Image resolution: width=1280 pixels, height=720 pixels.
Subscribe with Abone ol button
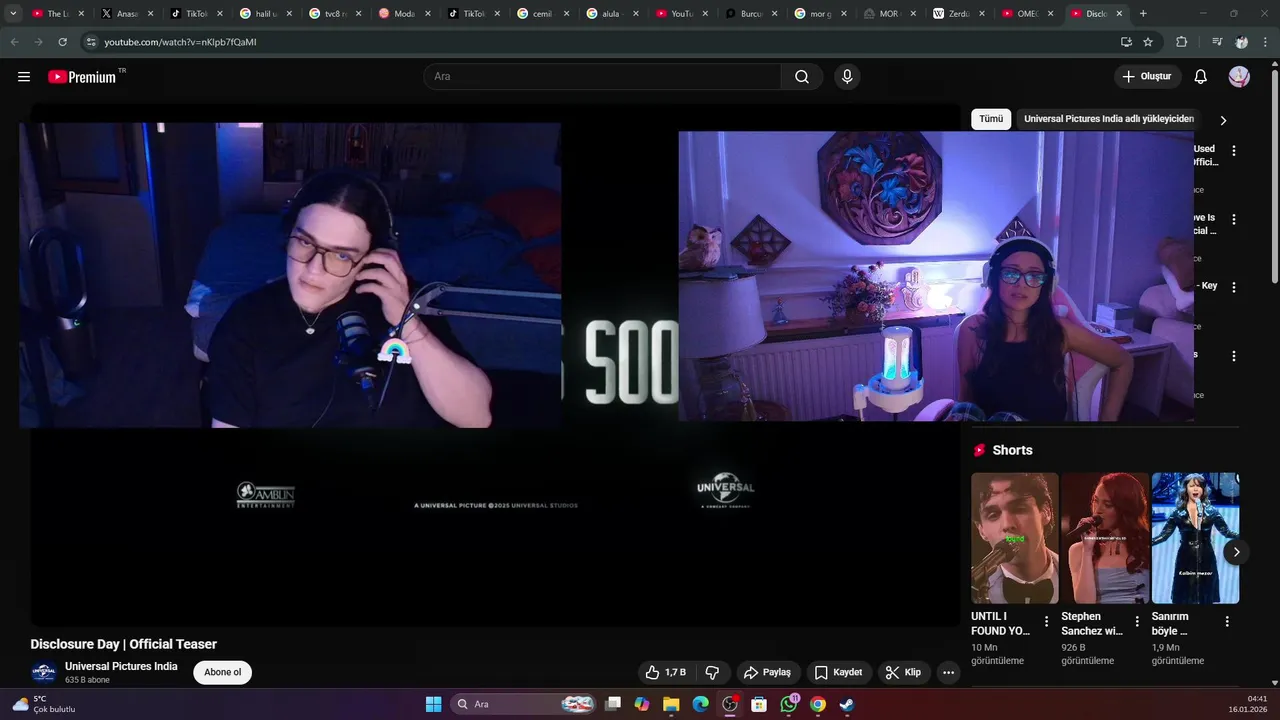coord(222,672)
